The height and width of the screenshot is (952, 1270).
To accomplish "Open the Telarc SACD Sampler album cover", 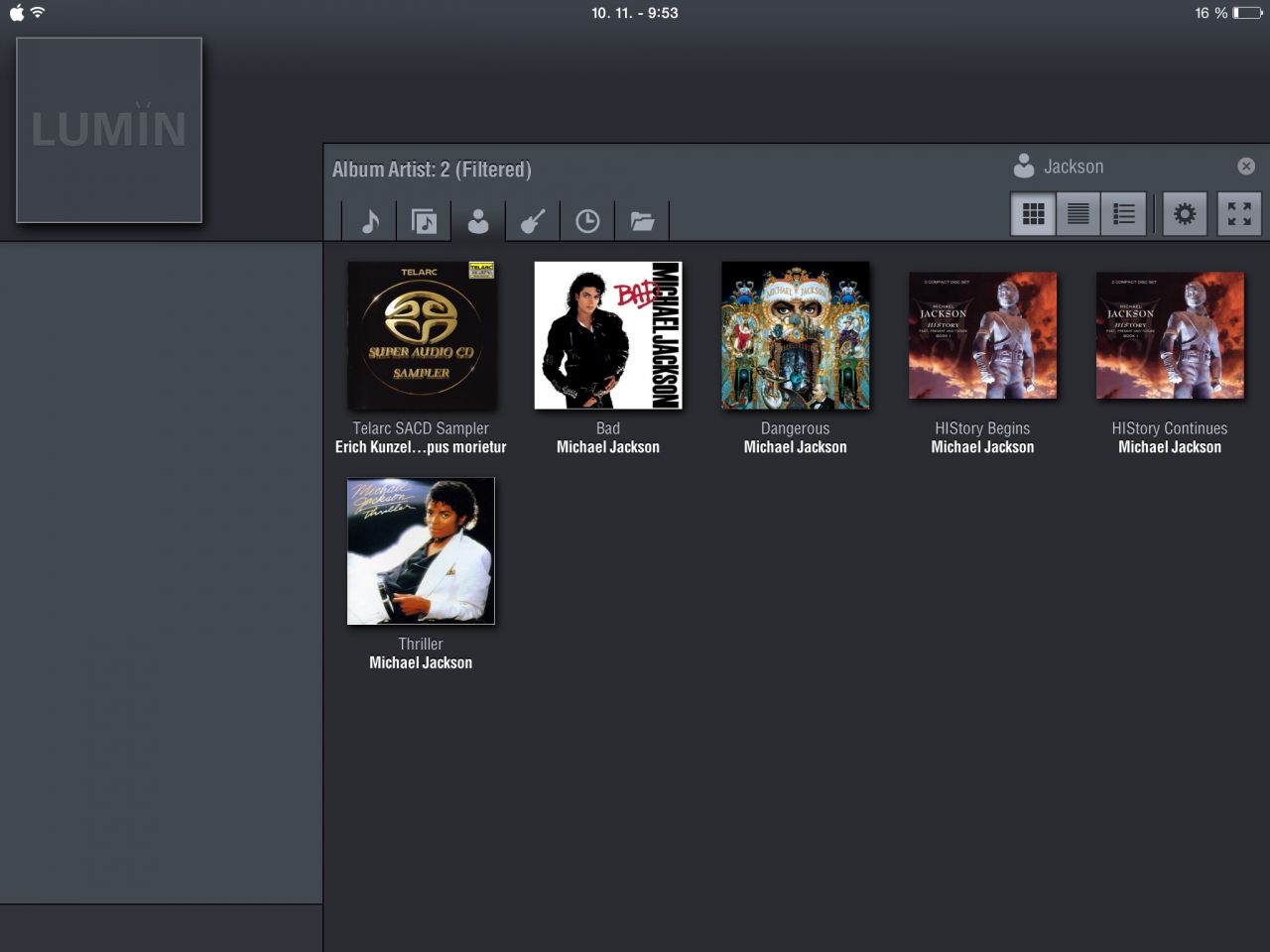I will coord(421,335).
